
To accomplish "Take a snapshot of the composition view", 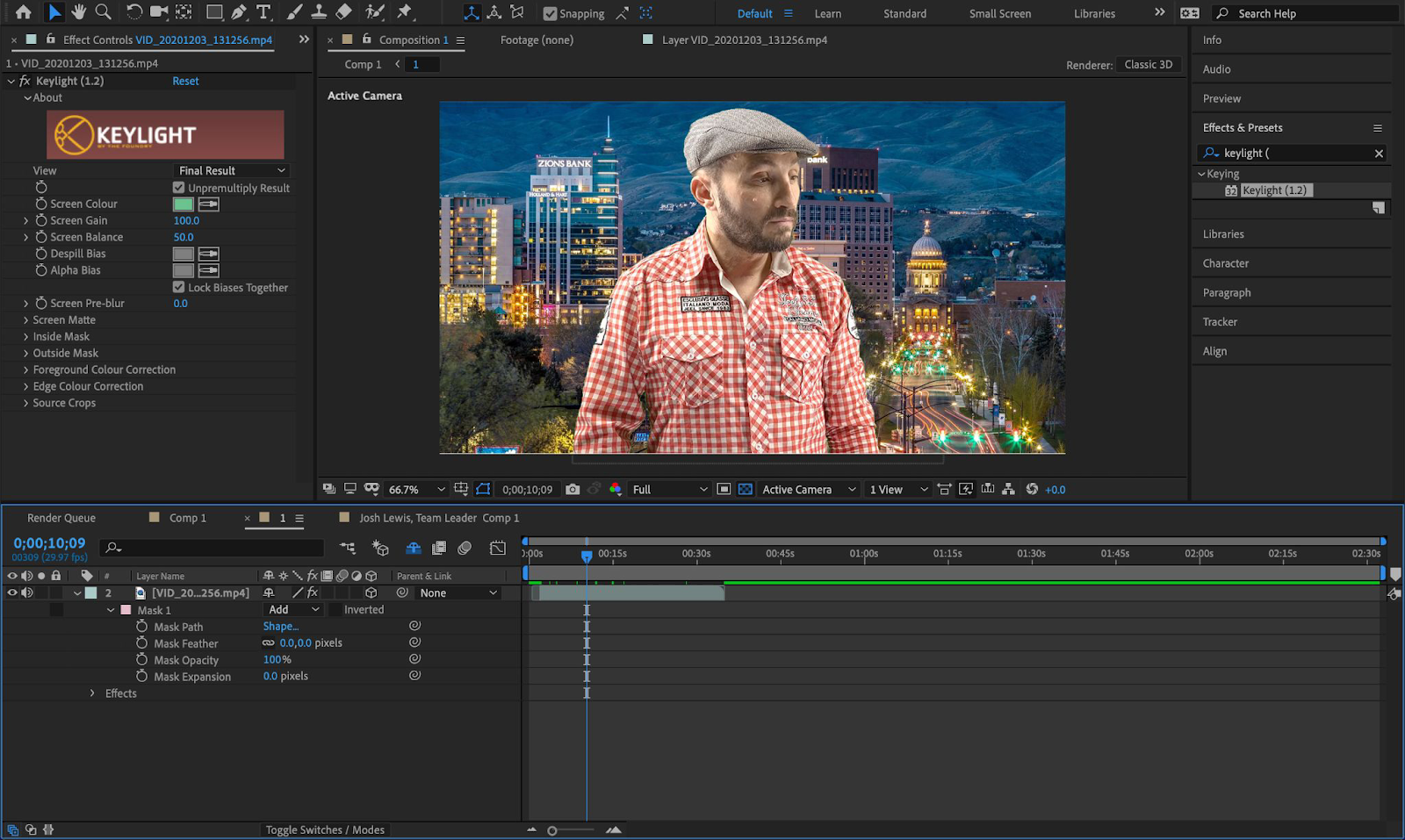I will pyautogui.click(x=572, y=489).
